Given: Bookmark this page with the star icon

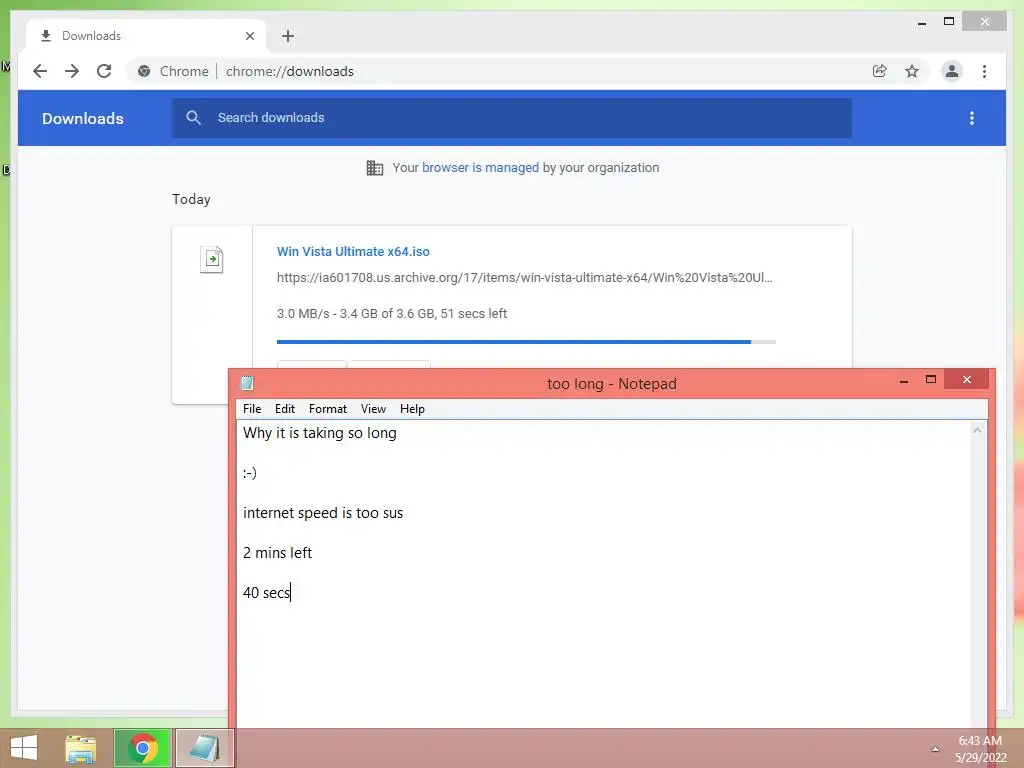Looking at the screenshot, I should [x=912, y=71].
